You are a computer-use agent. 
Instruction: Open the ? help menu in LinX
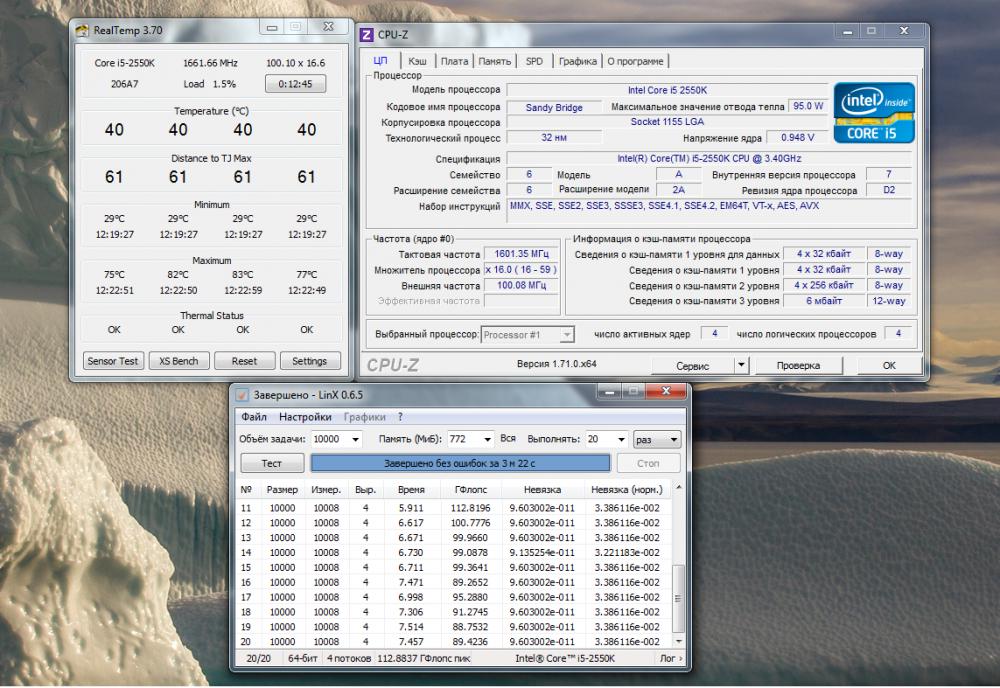click(400, 417)
